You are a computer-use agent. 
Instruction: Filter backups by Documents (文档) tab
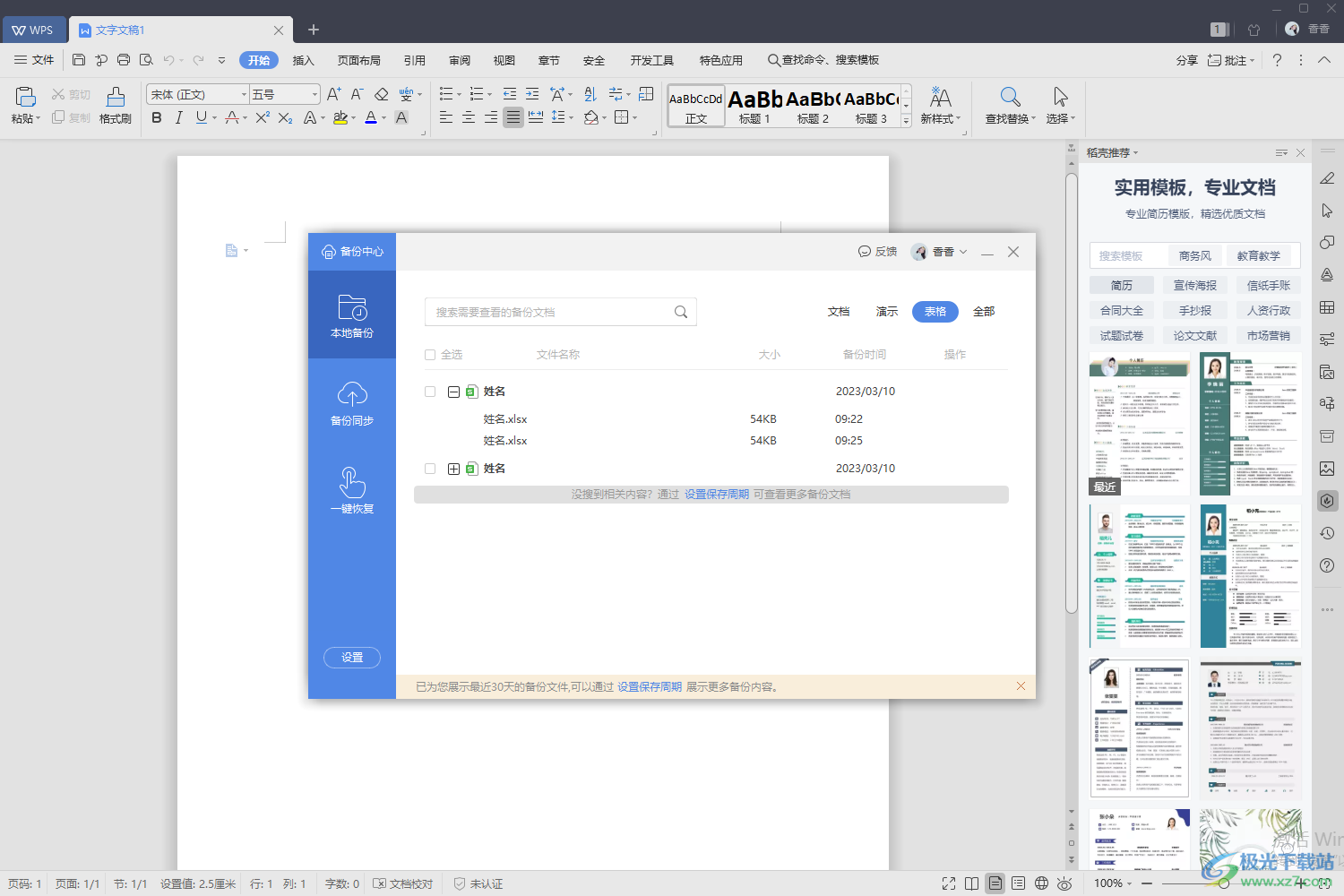[839, 312]
